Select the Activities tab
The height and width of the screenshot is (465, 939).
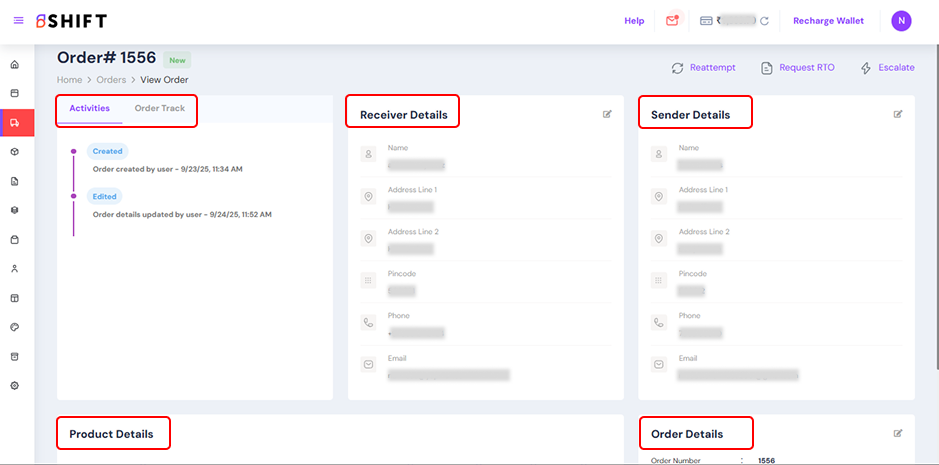tap(90, 108)
